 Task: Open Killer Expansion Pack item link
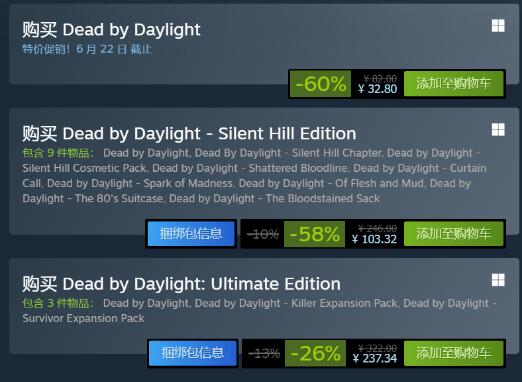[296, 303]
